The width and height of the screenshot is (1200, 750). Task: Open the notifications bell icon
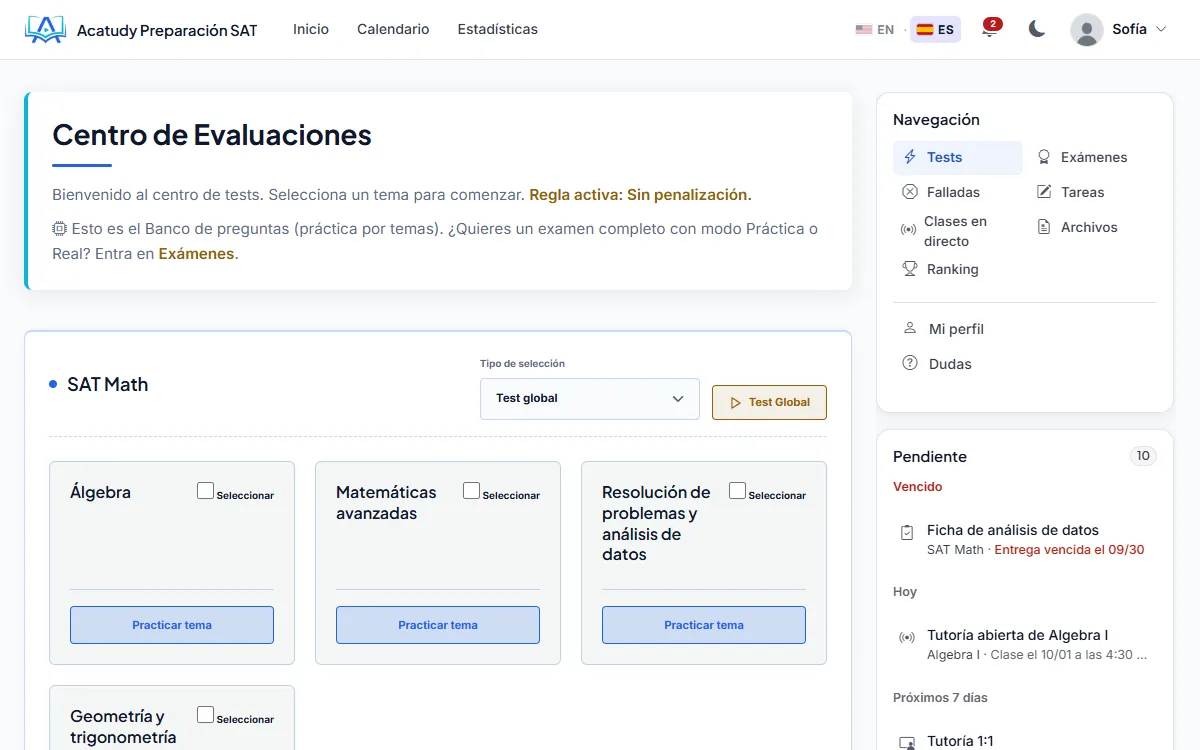990,30
